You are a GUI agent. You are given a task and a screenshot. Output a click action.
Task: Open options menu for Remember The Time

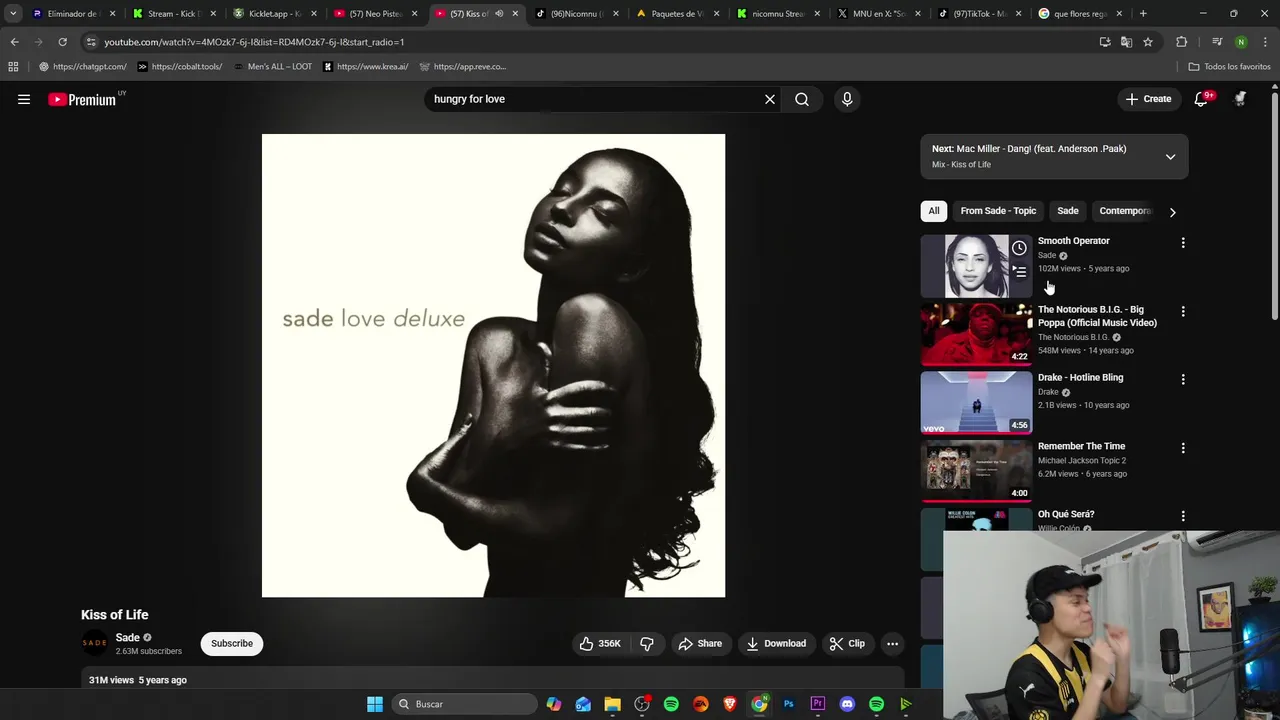click(1183, 449)
